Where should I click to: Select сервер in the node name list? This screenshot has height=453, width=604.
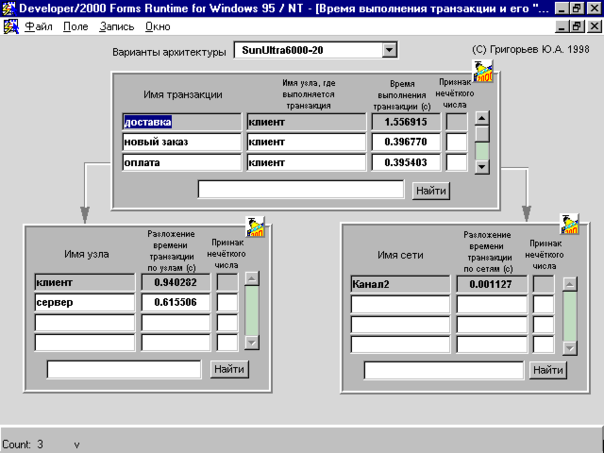point(85,302)
